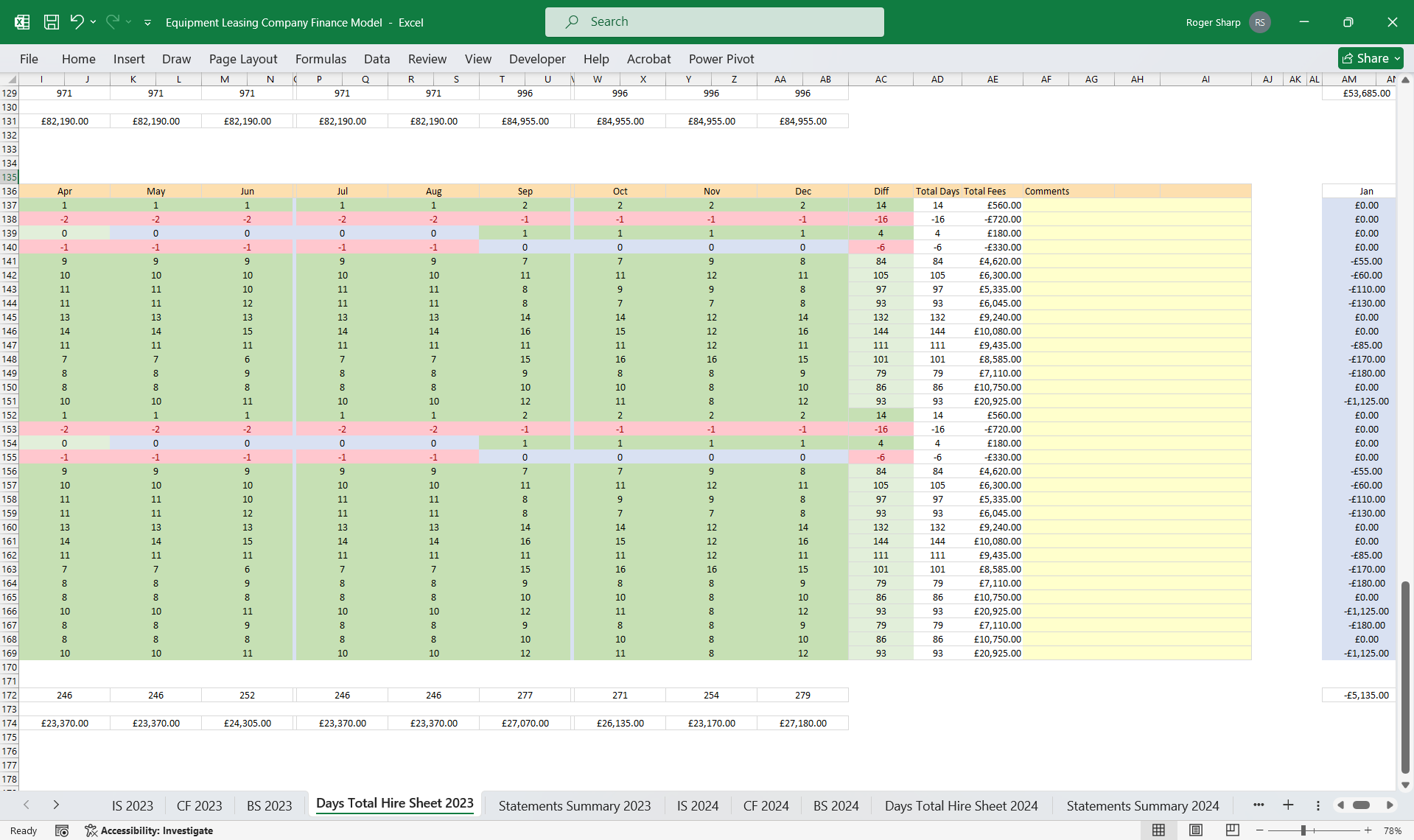Switch to Page Layout view icon
The image size is (1414, 840).
coord(1195,830)
